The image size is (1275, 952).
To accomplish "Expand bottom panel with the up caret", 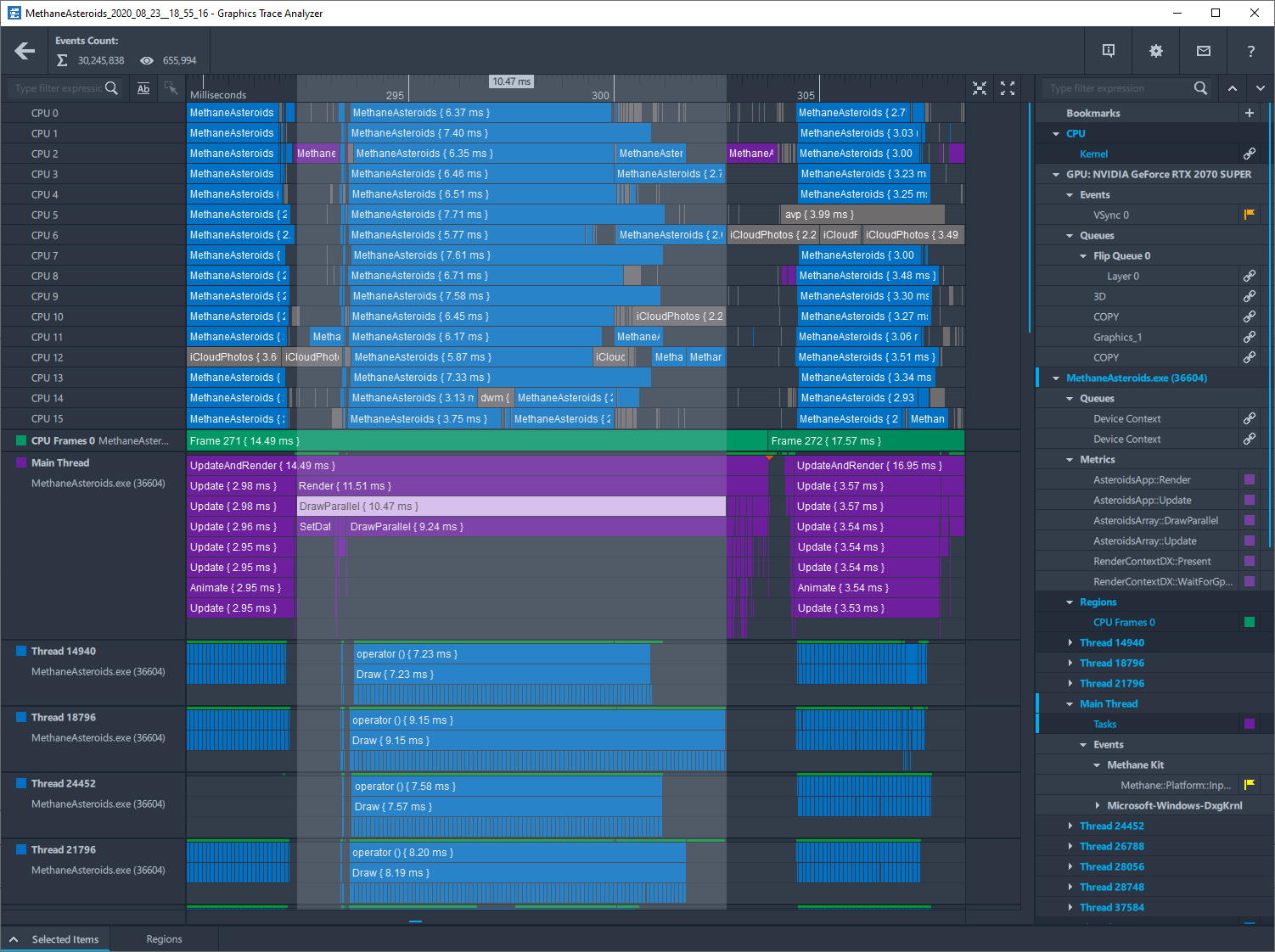I will 14,939.
